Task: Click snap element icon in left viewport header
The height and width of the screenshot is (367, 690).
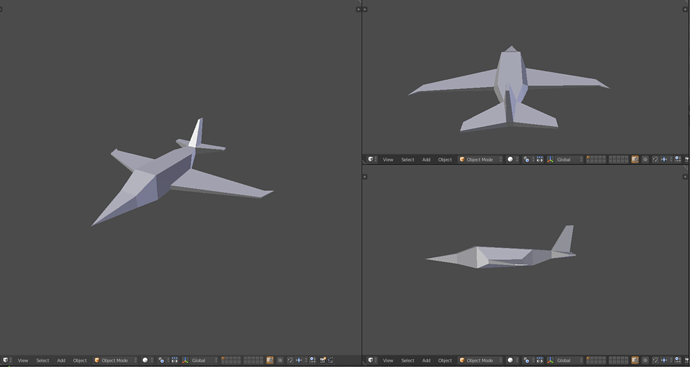Action: 299,360
